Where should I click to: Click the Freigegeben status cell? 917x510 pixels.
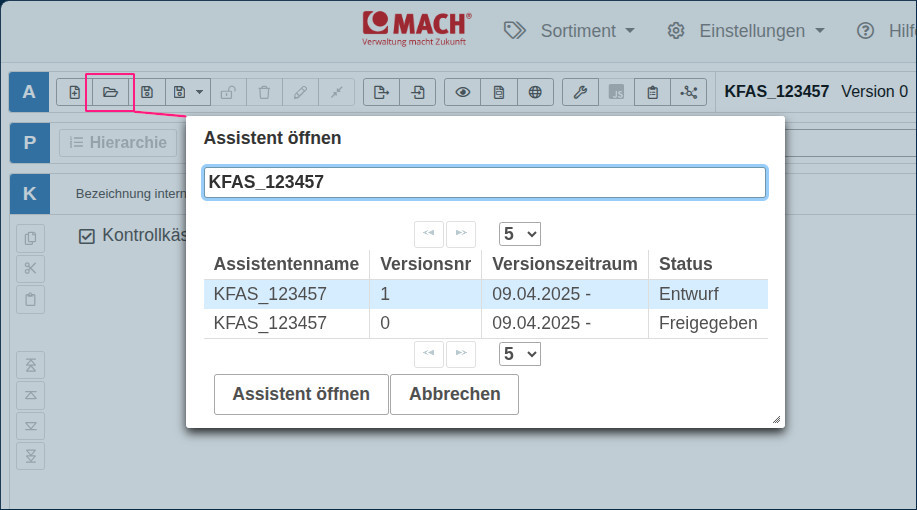click(708, 323)
